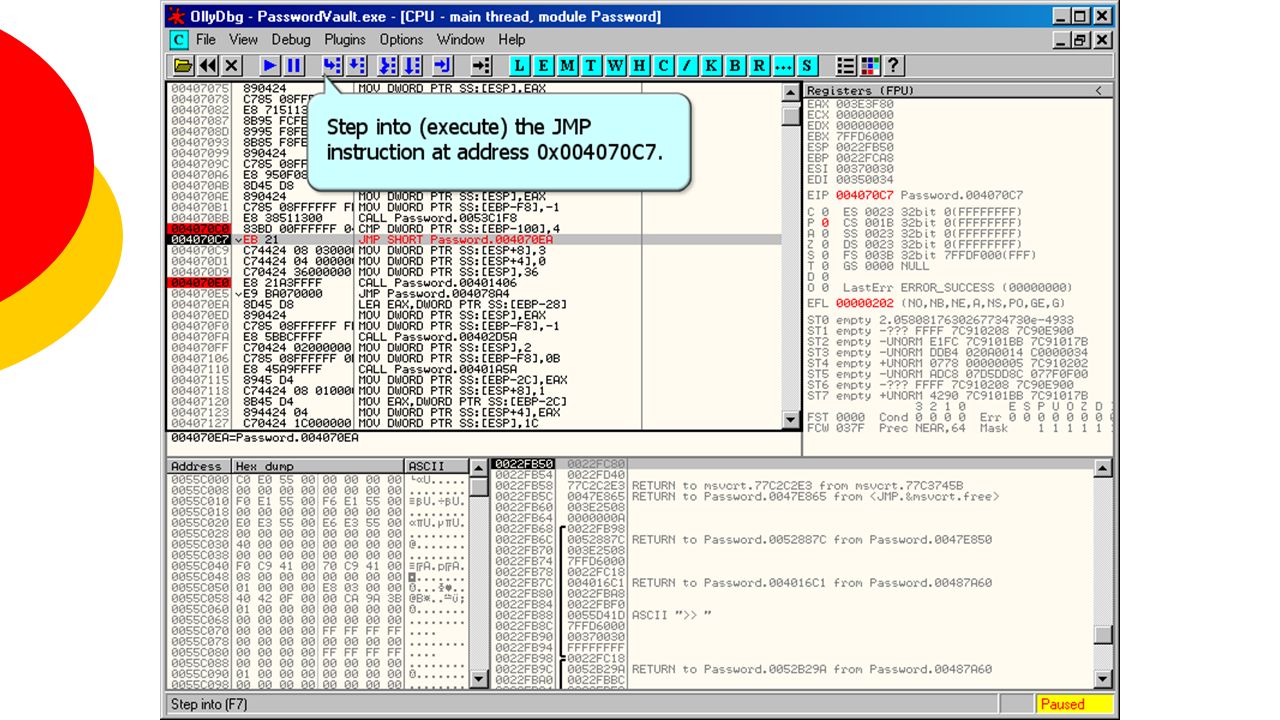
Task: Click the dump pane's scroll down arrow
Action: 479,679
